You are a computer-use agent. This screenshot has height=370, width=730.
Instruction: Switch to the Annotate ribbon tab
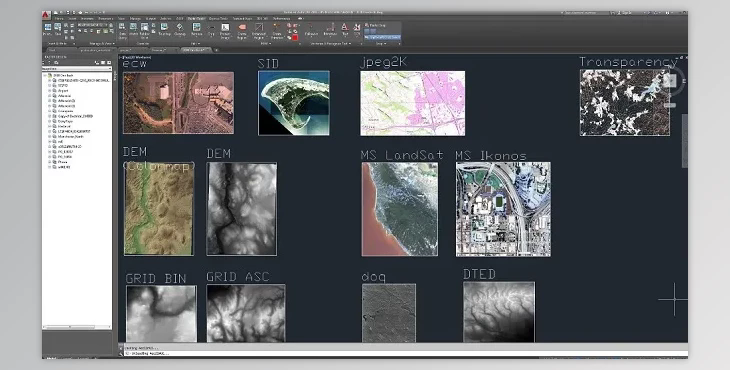87,19
